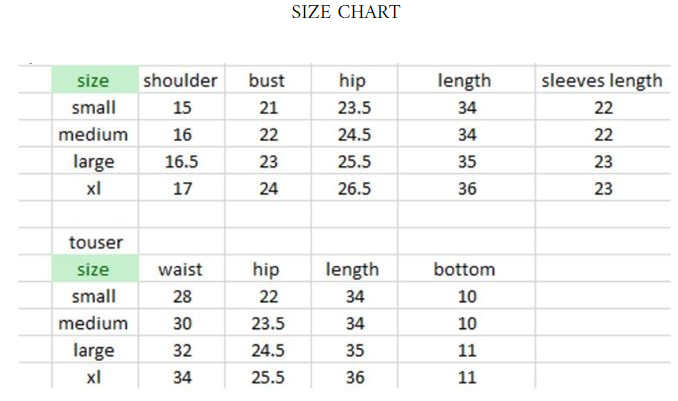Click the small shoulder value 15
The image size is (678, 401).
(x=181, y=108)
